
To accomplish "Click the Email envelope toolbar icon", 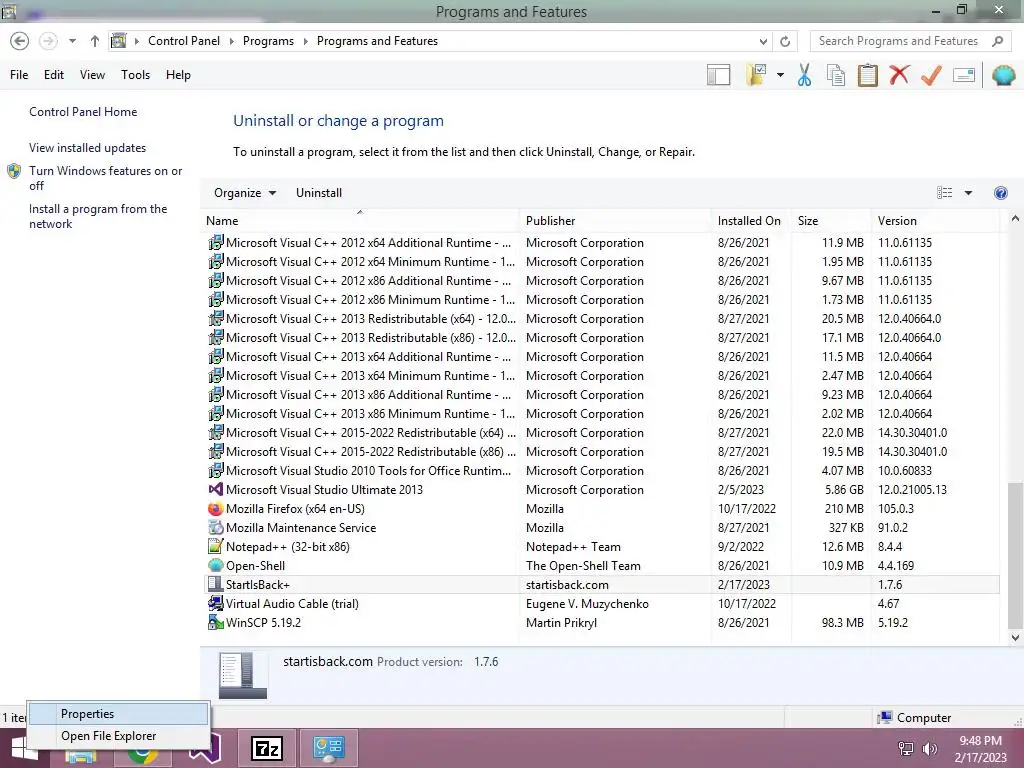I will point(964,75).
